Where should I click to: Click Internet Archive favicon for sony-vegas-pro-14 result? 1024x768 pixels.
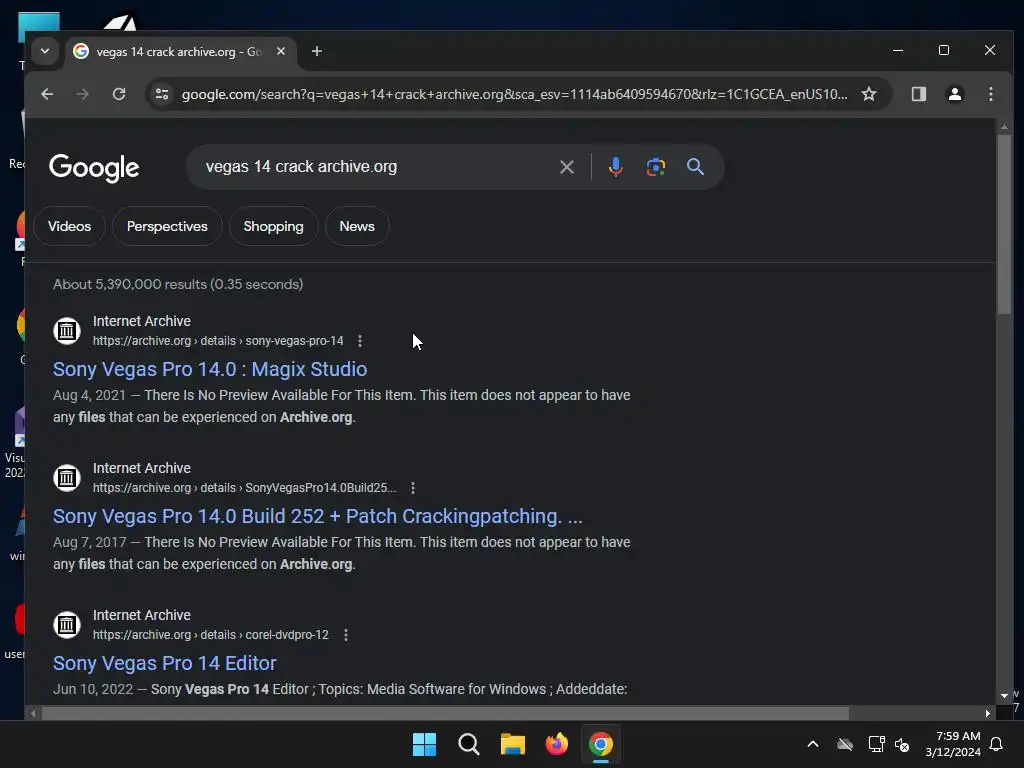pos(67,330)
